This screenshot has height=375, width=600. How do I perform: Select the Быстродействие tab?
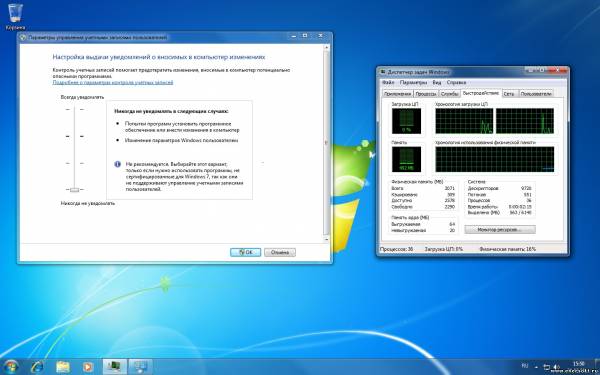pos(481,93)
